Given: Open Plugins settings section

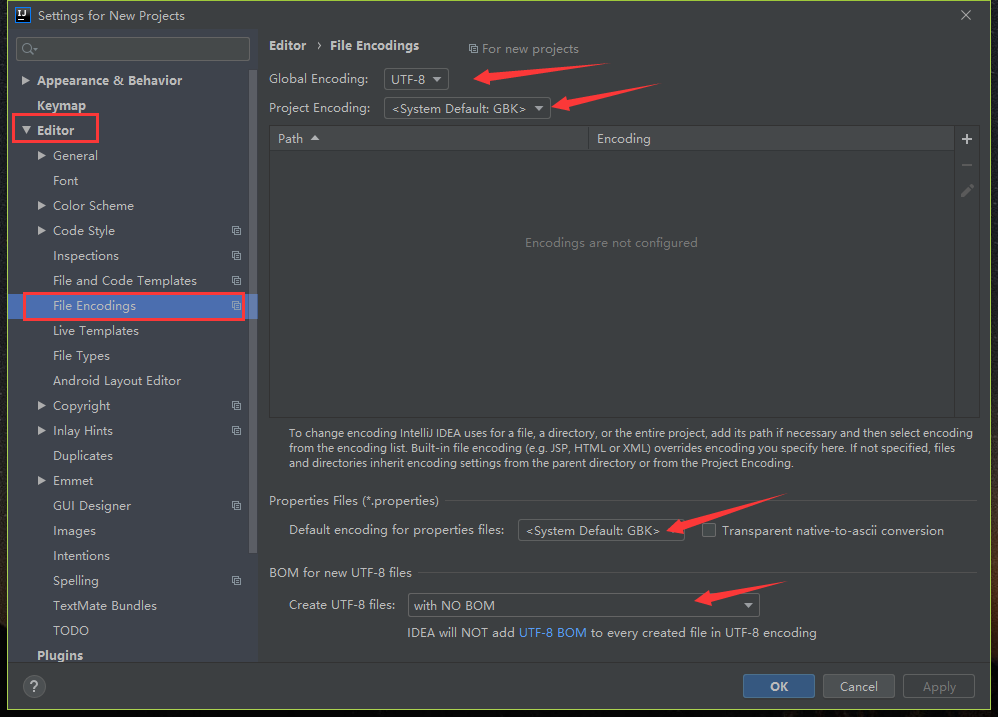Looking at the screenshot, I should click(x=60, y=655).
